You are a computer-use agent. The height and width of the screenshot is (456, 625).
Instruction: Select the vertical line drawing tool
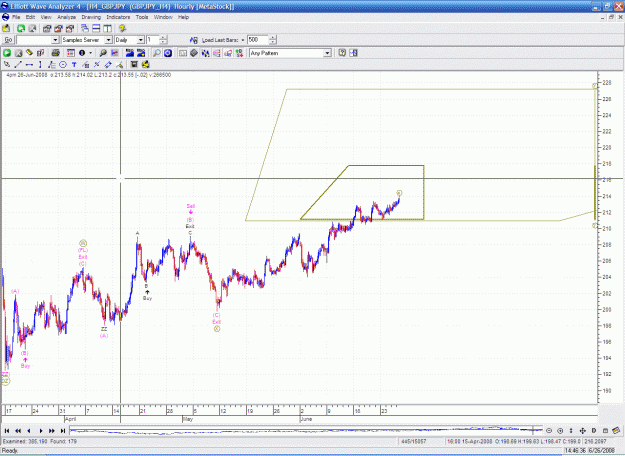pos(40,65)
